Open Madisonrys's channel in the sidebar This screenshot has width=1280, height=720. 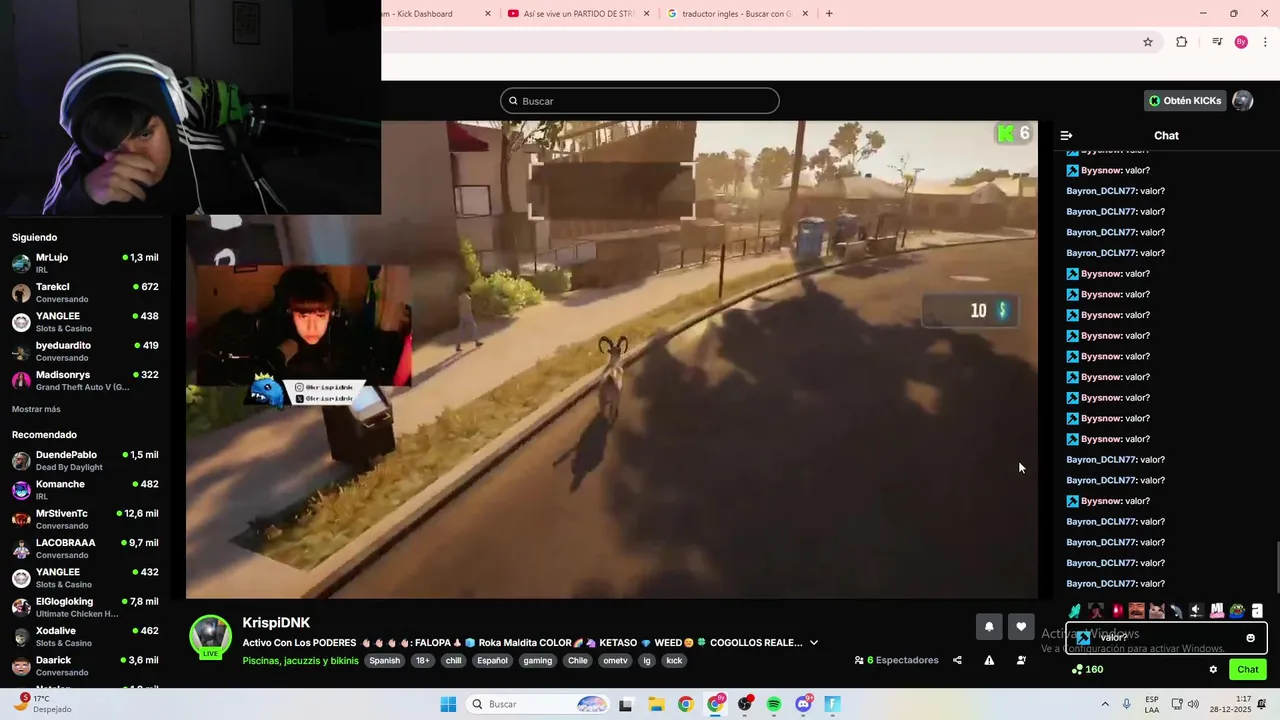85,380
